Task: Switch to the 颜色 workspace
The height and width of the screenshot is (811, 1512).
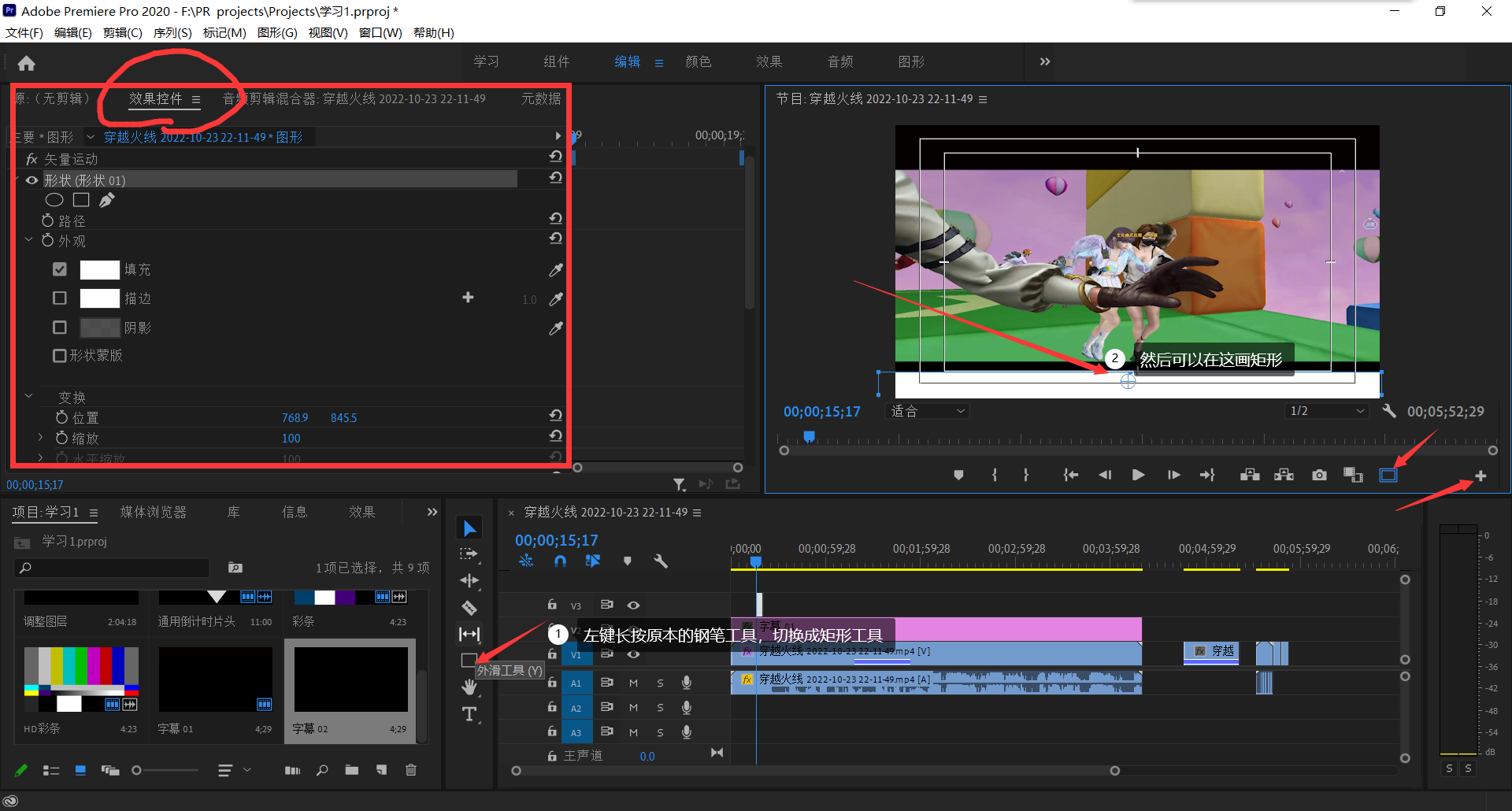Action: pyautogui.click(x=698, y=61)
